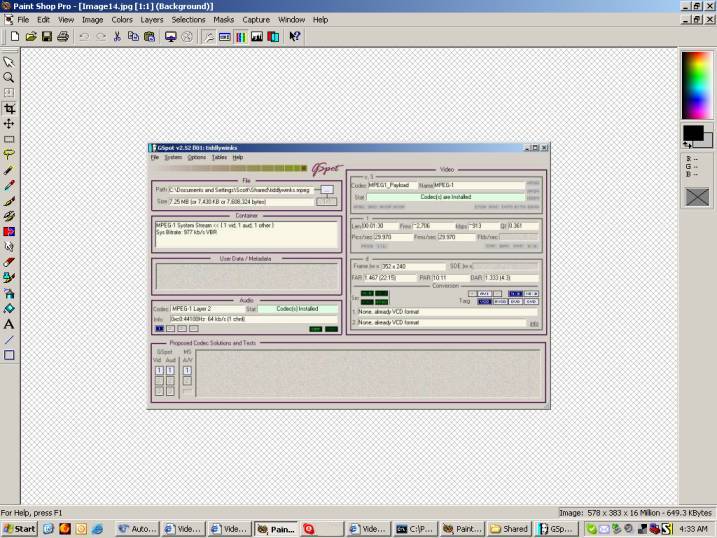Open the Selections menu

188,20
